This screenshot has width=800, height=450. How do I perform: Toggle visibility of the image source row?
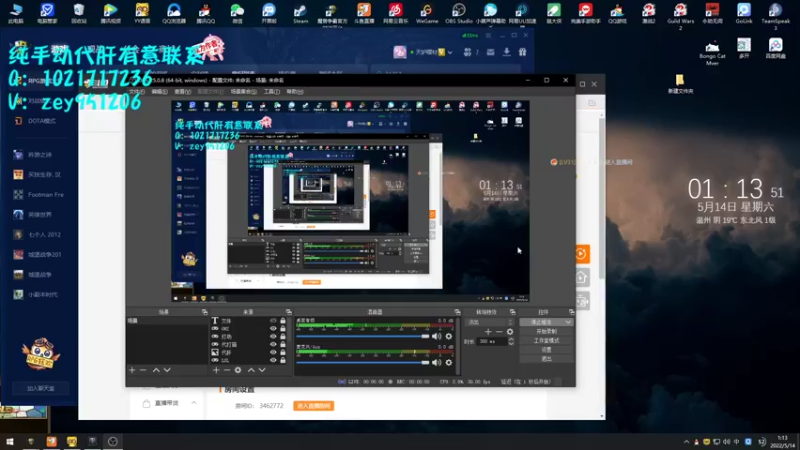273,352
